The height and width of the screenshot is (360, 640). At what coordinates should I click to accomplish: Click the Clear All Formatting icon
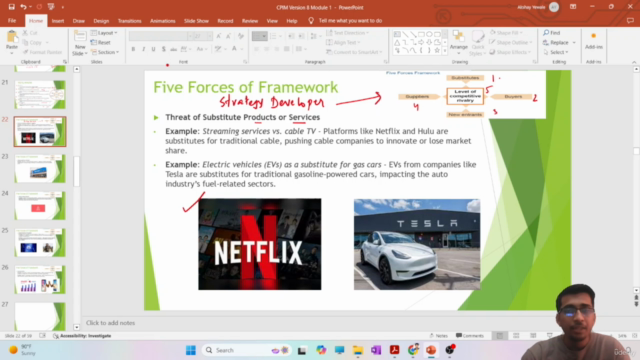[x=241, y=36]
